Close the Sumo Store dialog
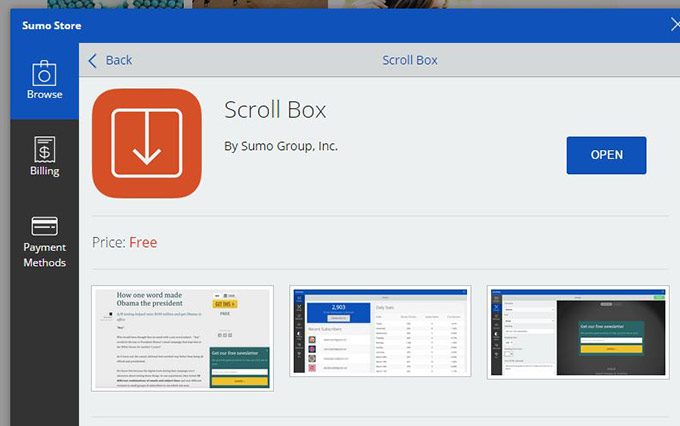 coord(675,25)
